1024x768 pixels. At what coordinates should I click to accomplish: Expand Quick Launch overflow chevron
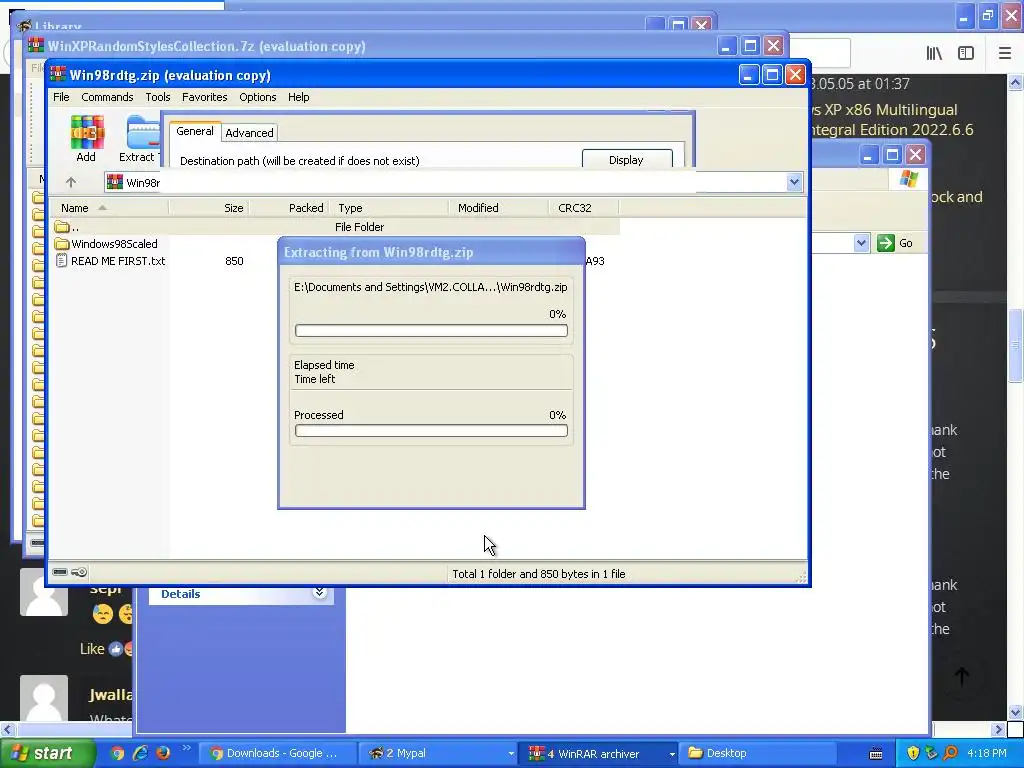coord(187,748)
